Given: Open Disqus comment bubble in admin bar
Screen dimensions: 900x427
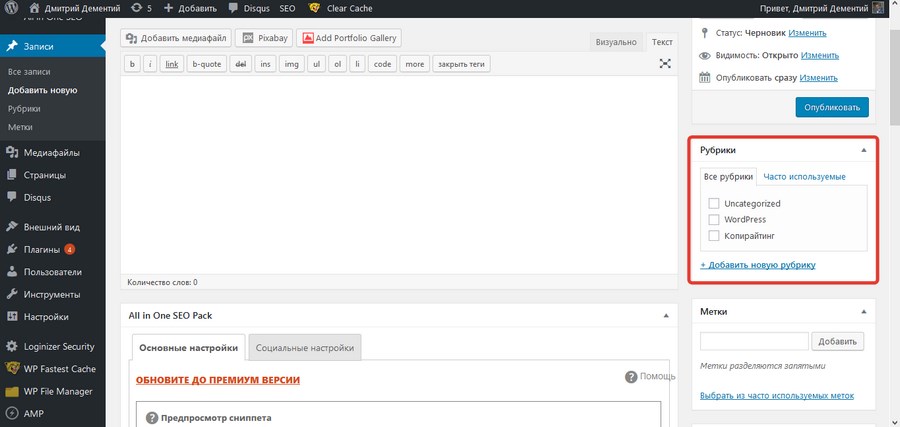Looking at the screenshot, I should click(x=233, y=9).
